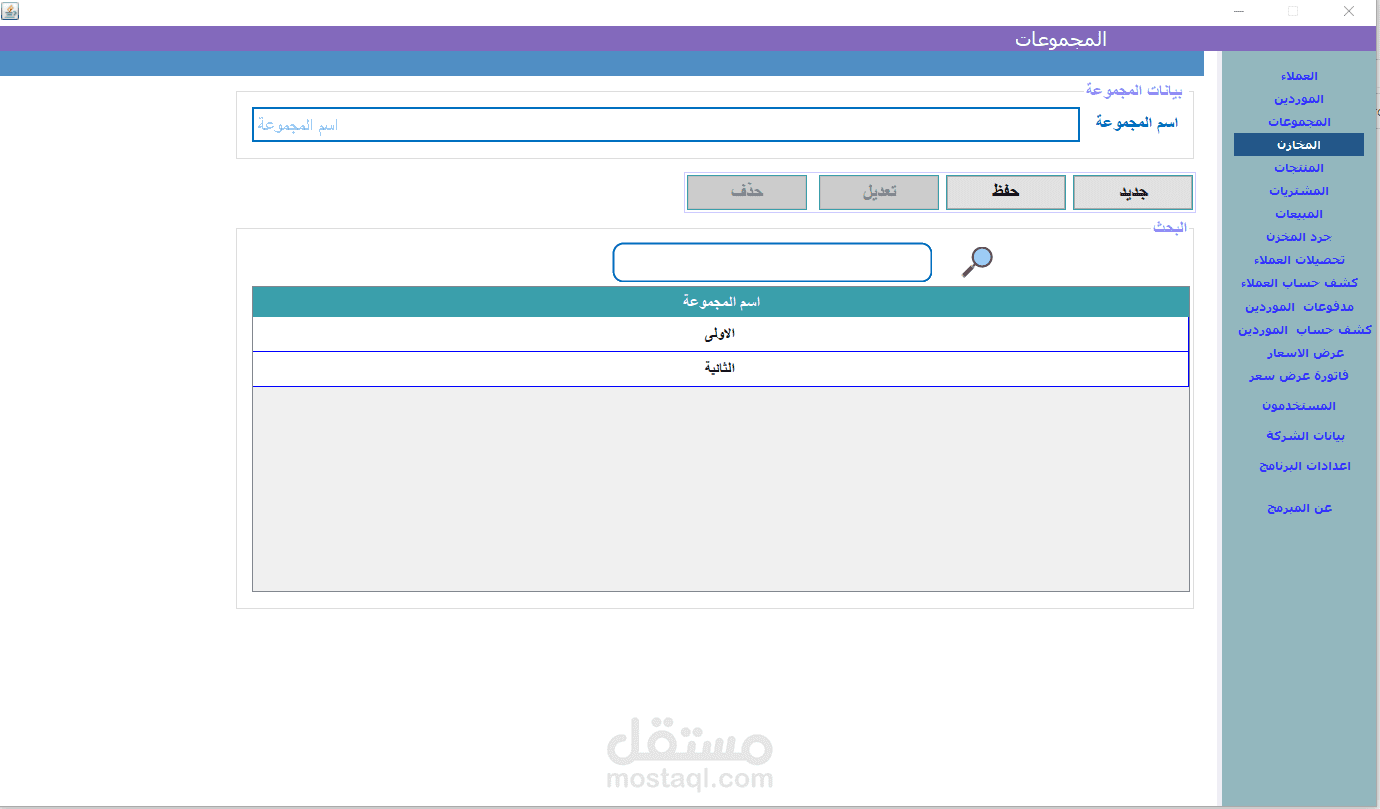This screenshot has height=809, width=1380.
Task: Focus the اسم المجموعة group name field
Action: 666,125
